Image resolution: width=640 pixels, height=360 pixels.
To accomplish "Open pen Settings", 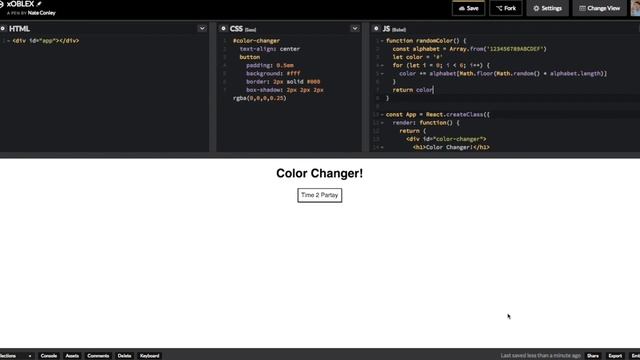I will pos(547,8).
